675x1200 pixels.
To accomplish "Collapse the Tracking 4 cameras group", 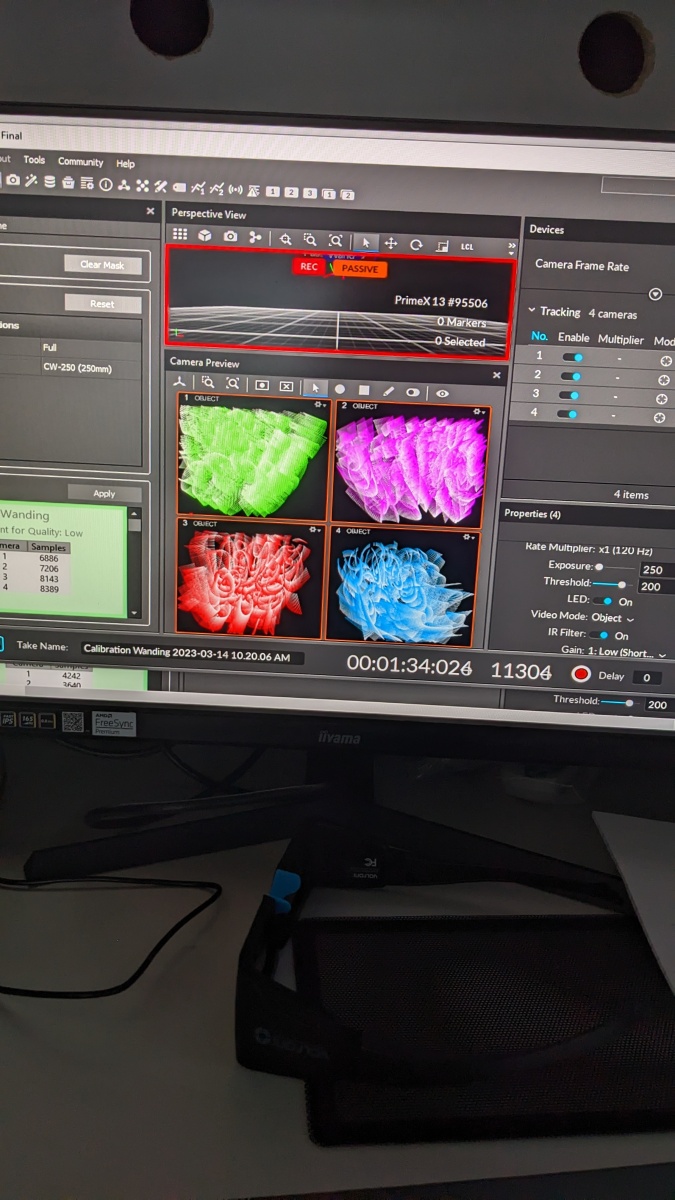I will (531, 312).
